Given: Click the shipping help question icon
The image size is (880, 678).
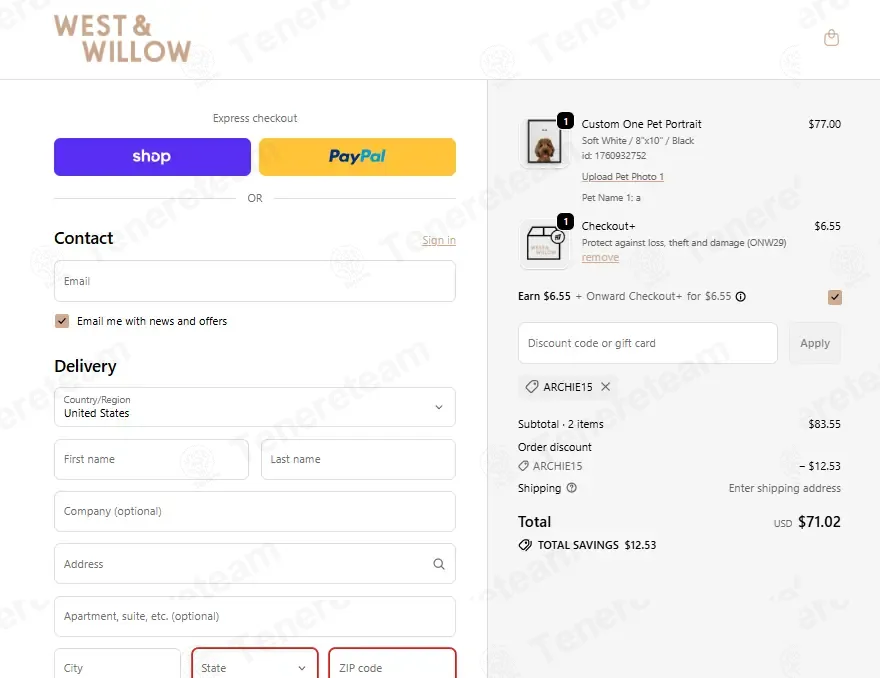Looking at the screenshot, I should click(x=572, y=488).
